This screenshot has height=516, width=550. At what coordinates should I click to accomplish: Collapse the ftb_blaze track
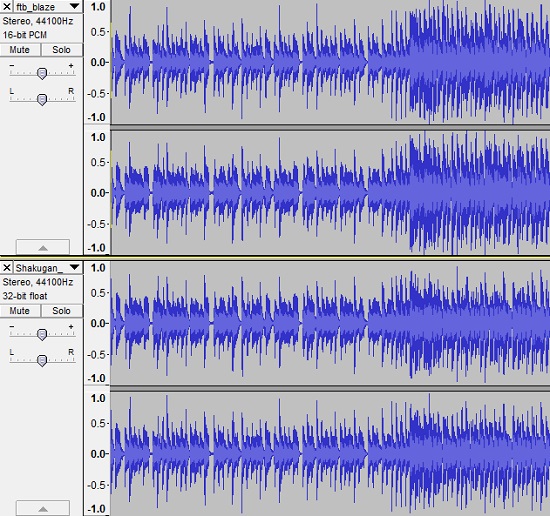[43, 247]
